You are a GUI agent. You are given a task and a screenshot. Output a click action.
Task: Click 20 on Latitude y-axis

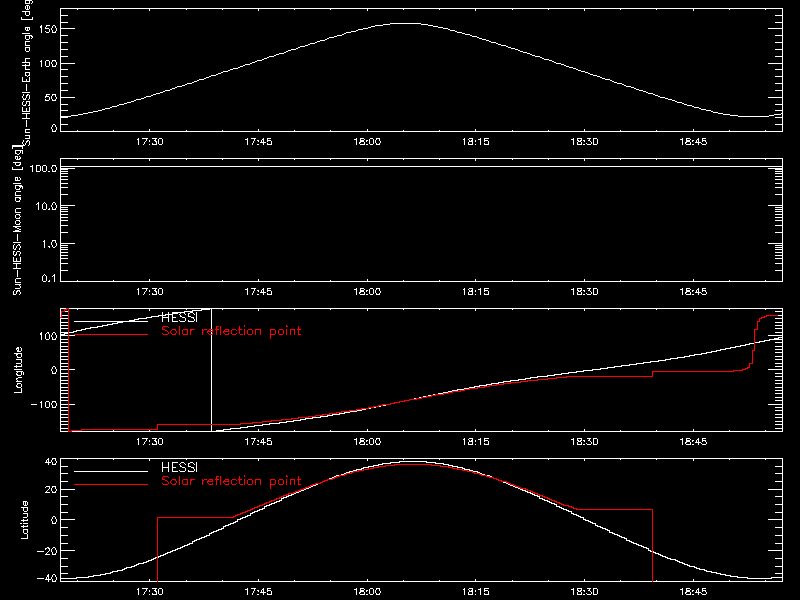coord(51,490)
